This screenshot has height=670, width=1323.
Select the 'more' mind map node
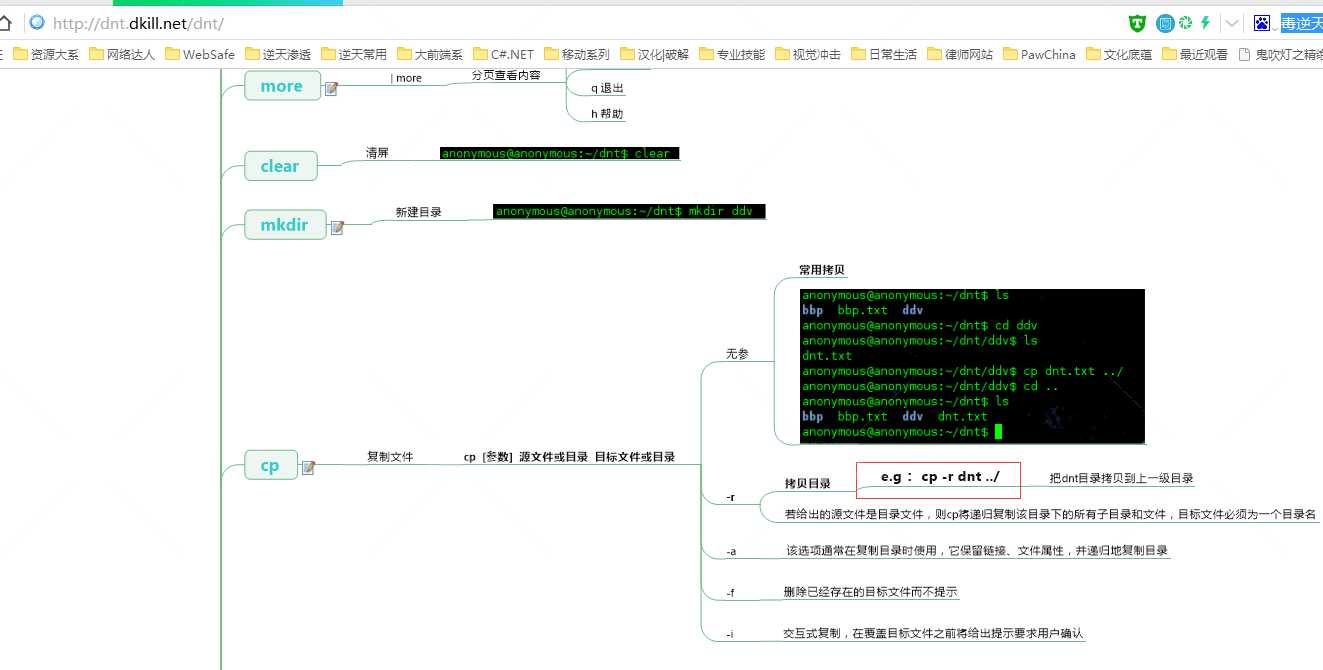point(281,86)
